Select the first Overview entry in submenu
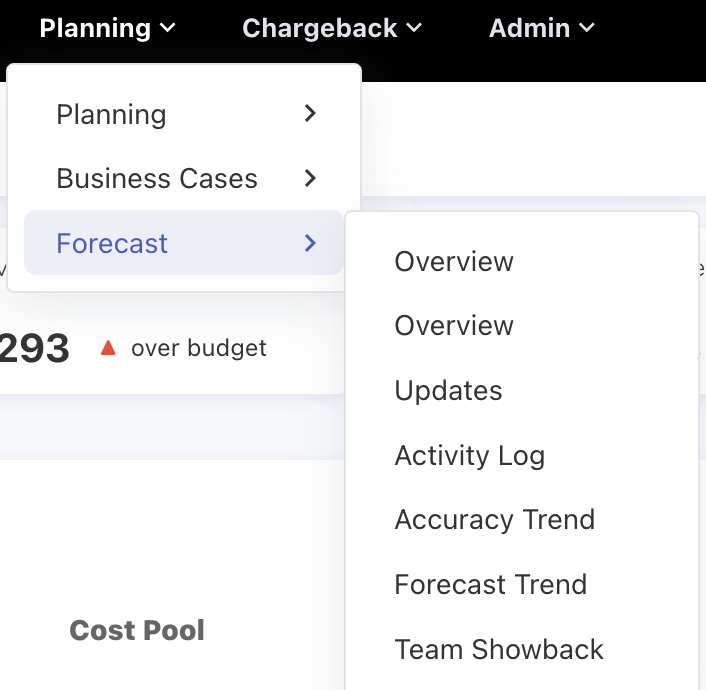The height and width of the screenshot is (690, 706). 454,262
